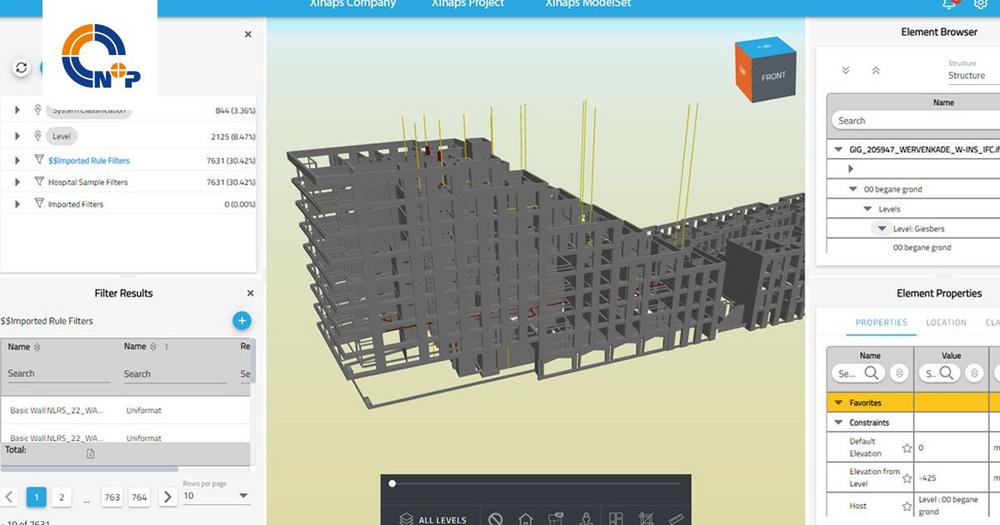Expand the System Classification filter row
This screenshot has height=525, width=1000.
tap(17, 110)
